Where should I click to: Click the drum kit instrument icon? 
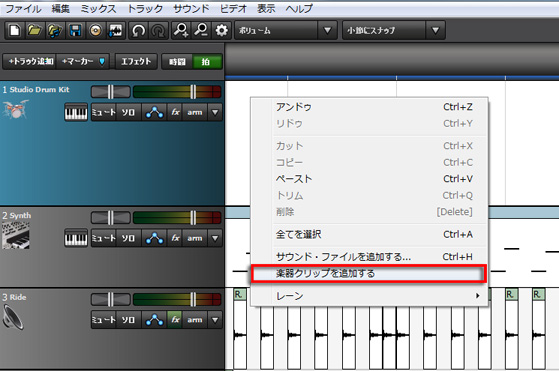click(x=15, y=109)
